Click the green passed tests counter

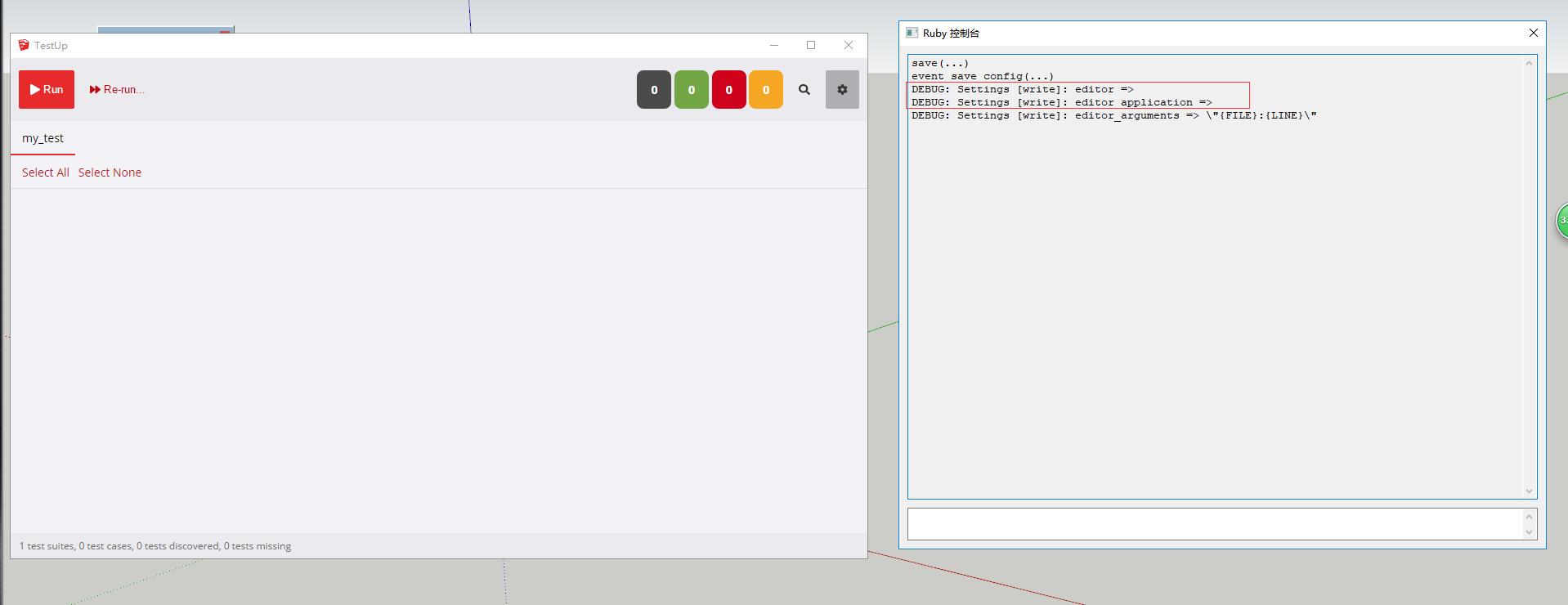coord(692,90)
